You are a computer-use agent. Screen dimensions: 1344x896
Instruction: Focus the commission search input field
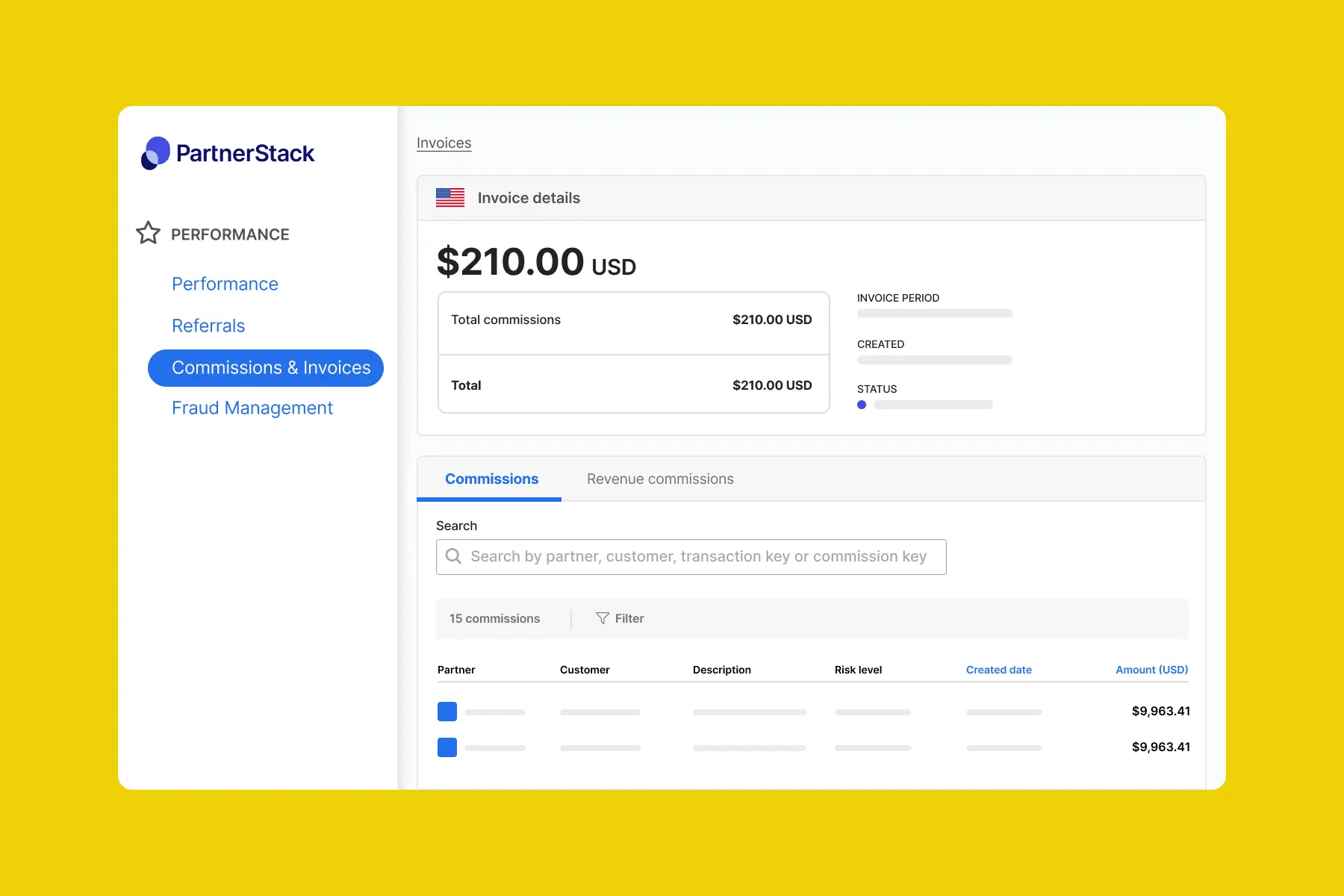[x=691, y=557]
